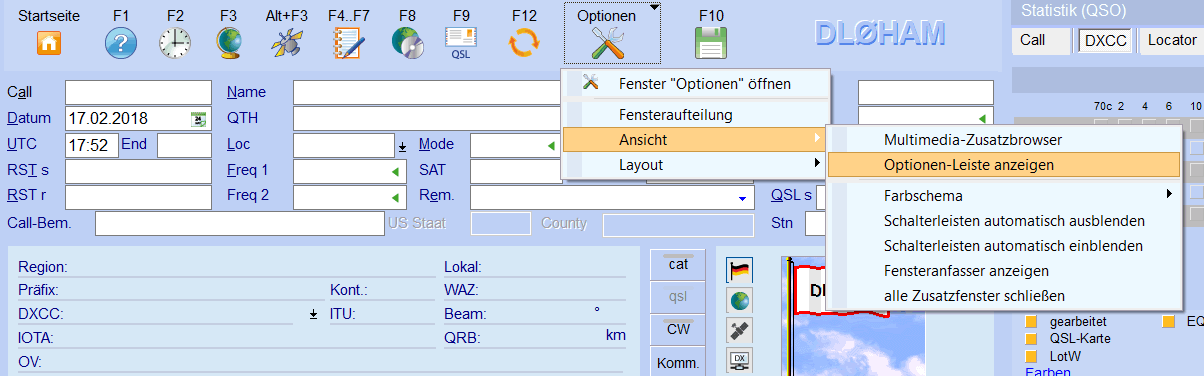1204x376 pixels.
Task: Expand the Optionen dropdown triangle
Action: [x=654, y=8]
